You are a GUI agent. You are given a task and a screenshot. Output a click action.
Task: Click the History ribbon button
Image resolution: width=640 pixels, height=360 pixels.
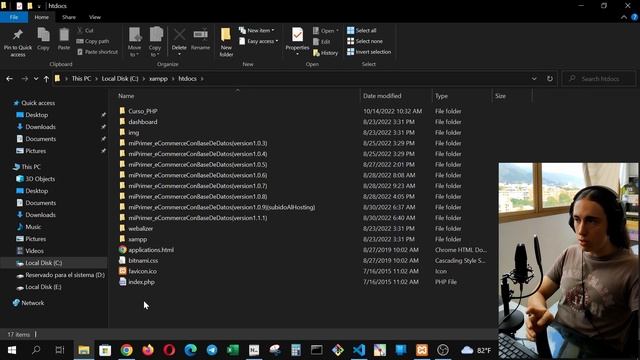[x=325, y=53]
